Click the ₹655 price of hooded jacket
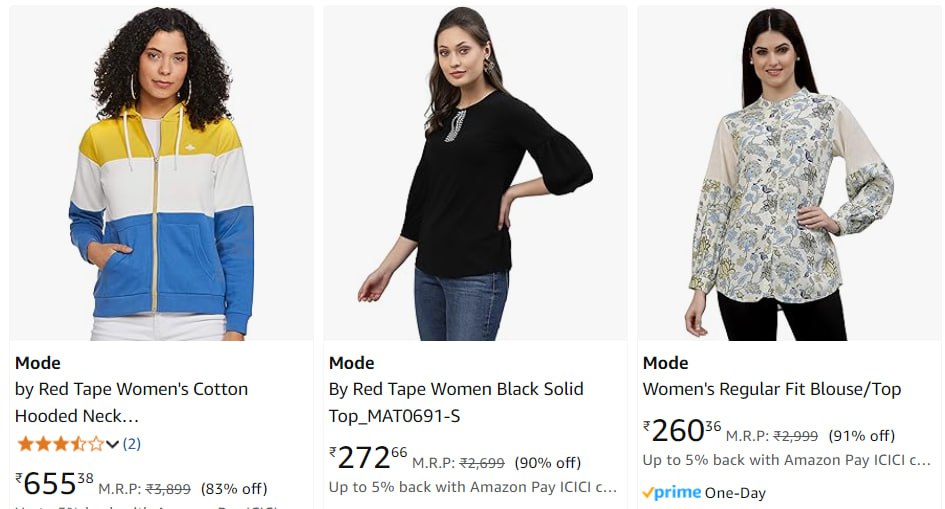Screen dimensions: 945x509 [x=54, y=484]
